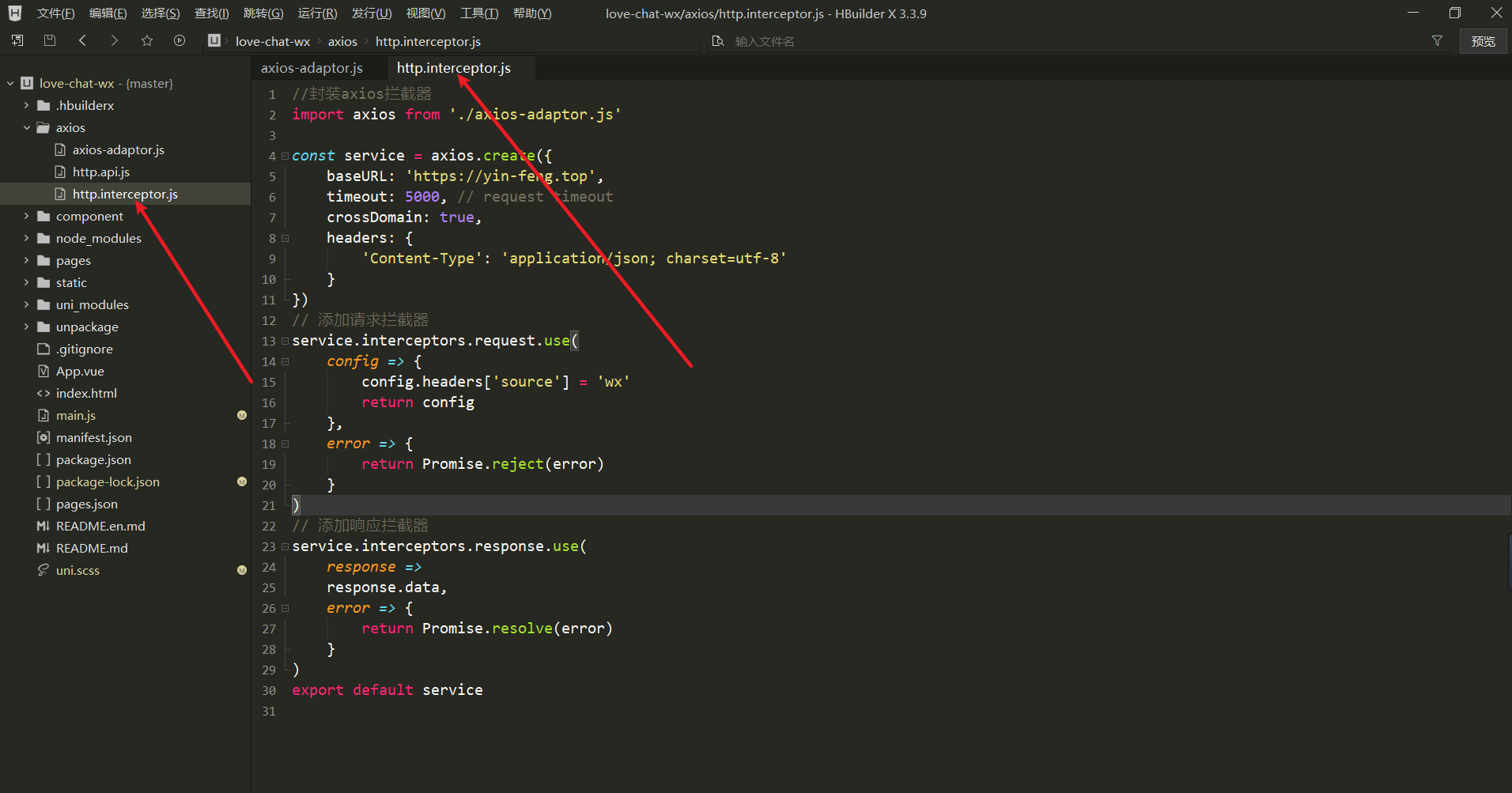Open the 视图(V) menu
Image resolution: width=1512 pixels, height=793 pixels.
[x=425, y=13]
